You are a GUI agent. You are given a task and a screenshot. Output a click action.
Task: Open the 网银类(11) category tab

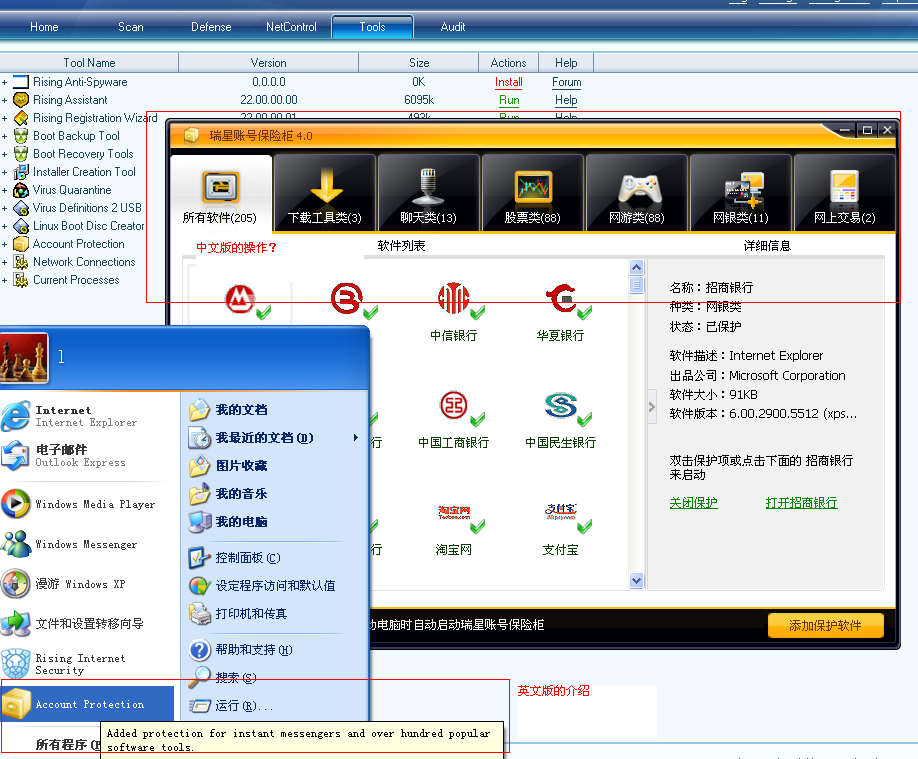pos(741,193)
